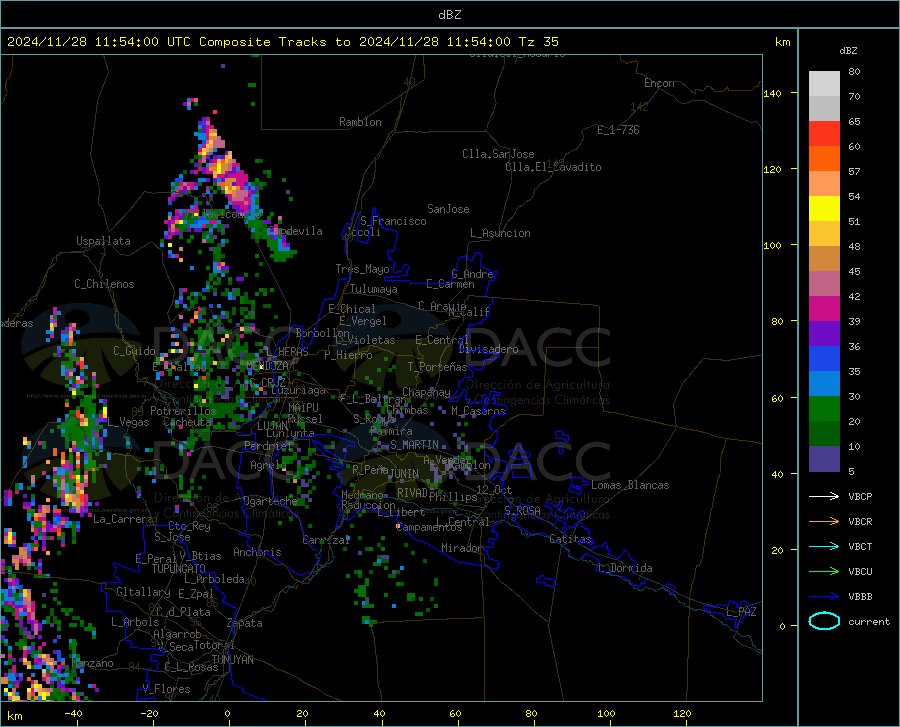Click the '-40' tick on horizontal axis
Screen dimensions: 900x727
(x=73, y=713)
